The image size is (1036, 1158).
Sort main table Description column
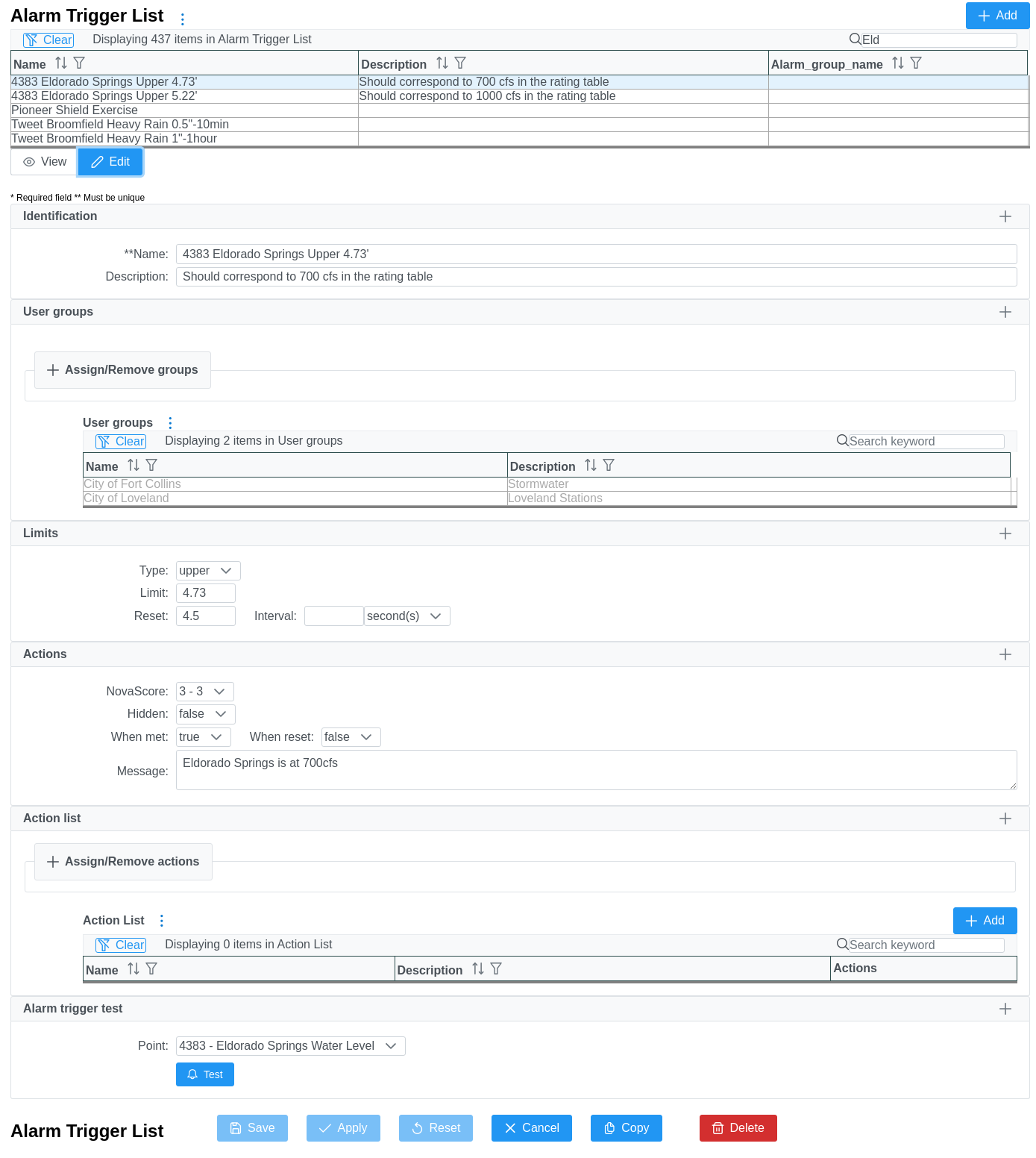[442, 63]
